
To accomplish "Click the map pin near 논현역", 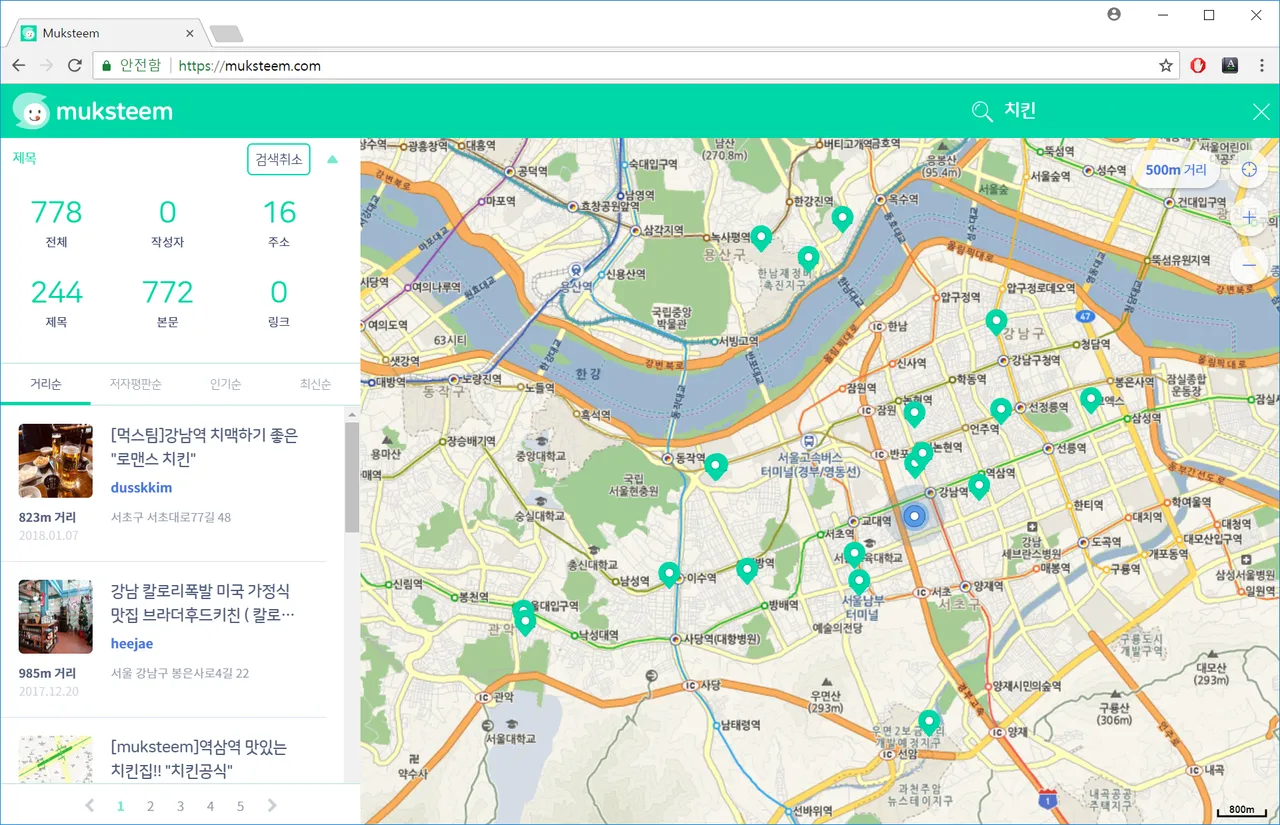I will (x=914, y=414).
